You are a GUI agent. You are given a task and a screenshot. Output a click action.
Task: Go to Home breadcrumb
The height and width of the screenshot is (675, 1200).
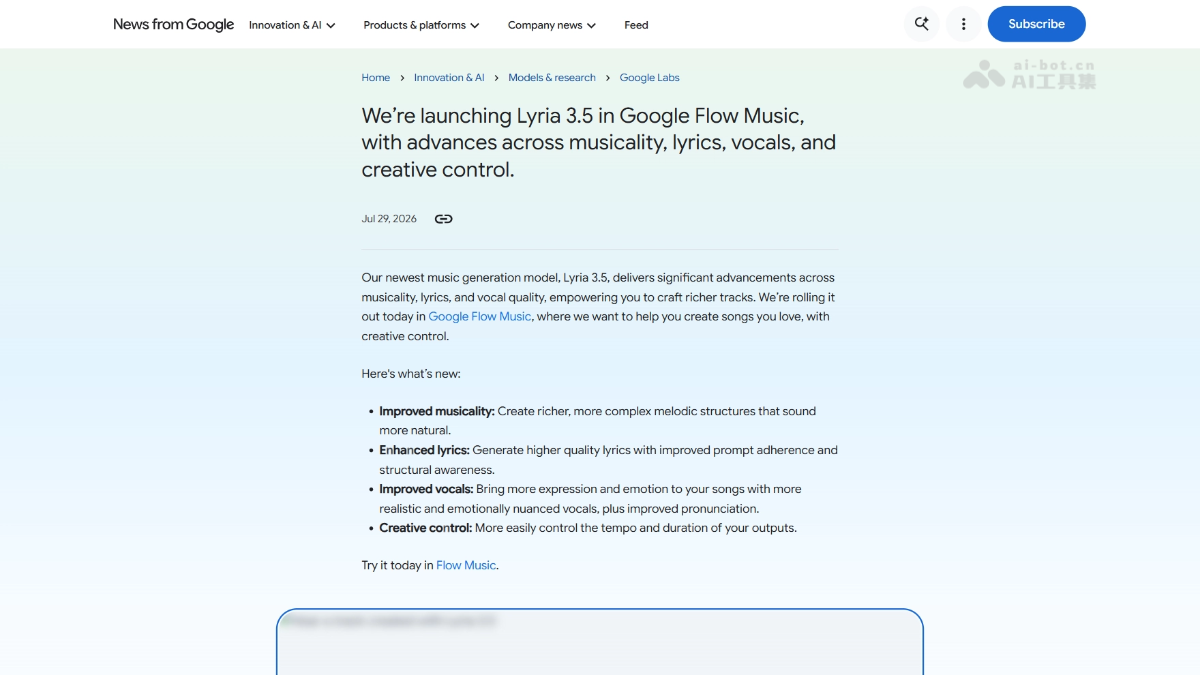tap(376, 78)
